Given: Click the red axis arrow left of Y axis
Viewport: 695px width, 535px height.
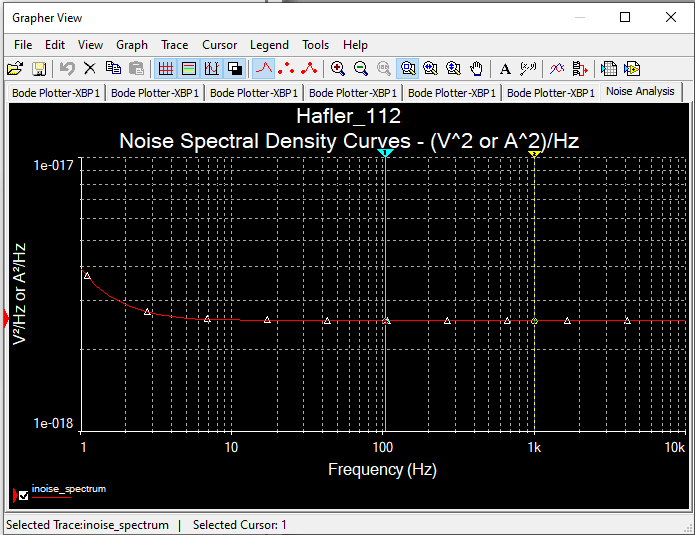Looking at the screenshot, I should (6, 319).
